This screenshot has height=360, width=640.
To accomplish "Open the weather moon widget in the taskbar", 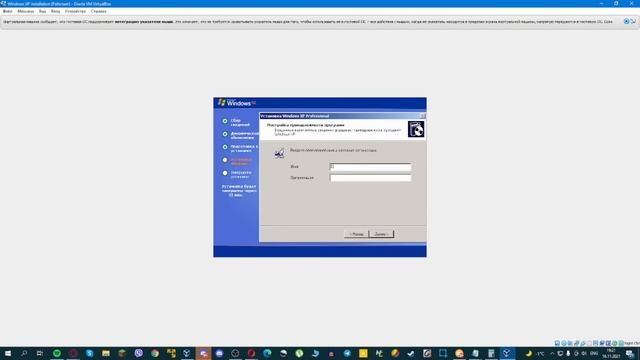I will [x=529, y=353].
